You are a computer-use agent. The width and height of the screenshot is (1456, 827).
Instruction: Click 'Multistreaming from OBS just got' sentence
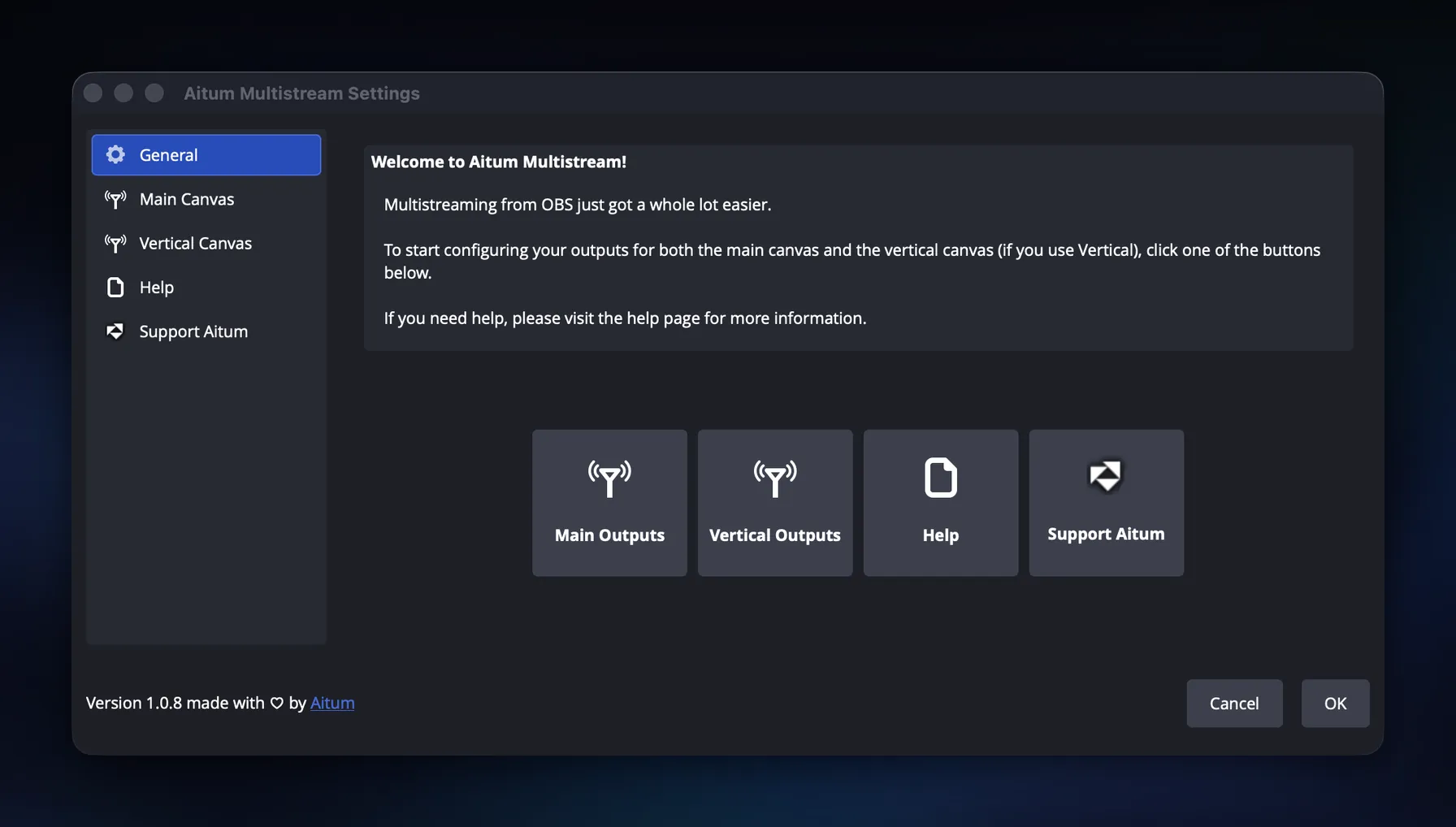click(578, 205)
